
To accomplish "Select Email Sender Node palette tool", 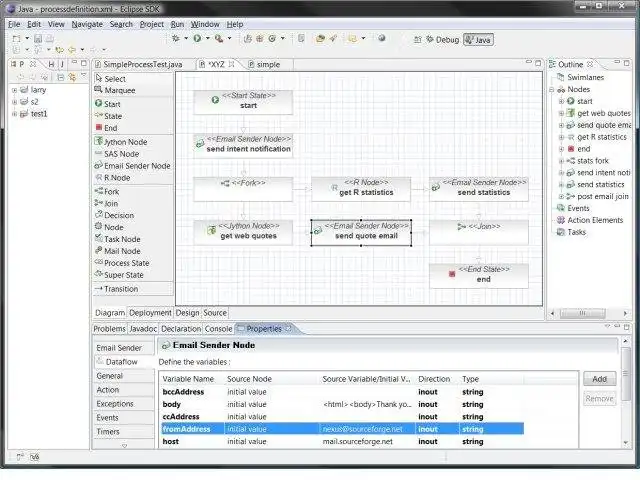I will [x=132, y=166].
